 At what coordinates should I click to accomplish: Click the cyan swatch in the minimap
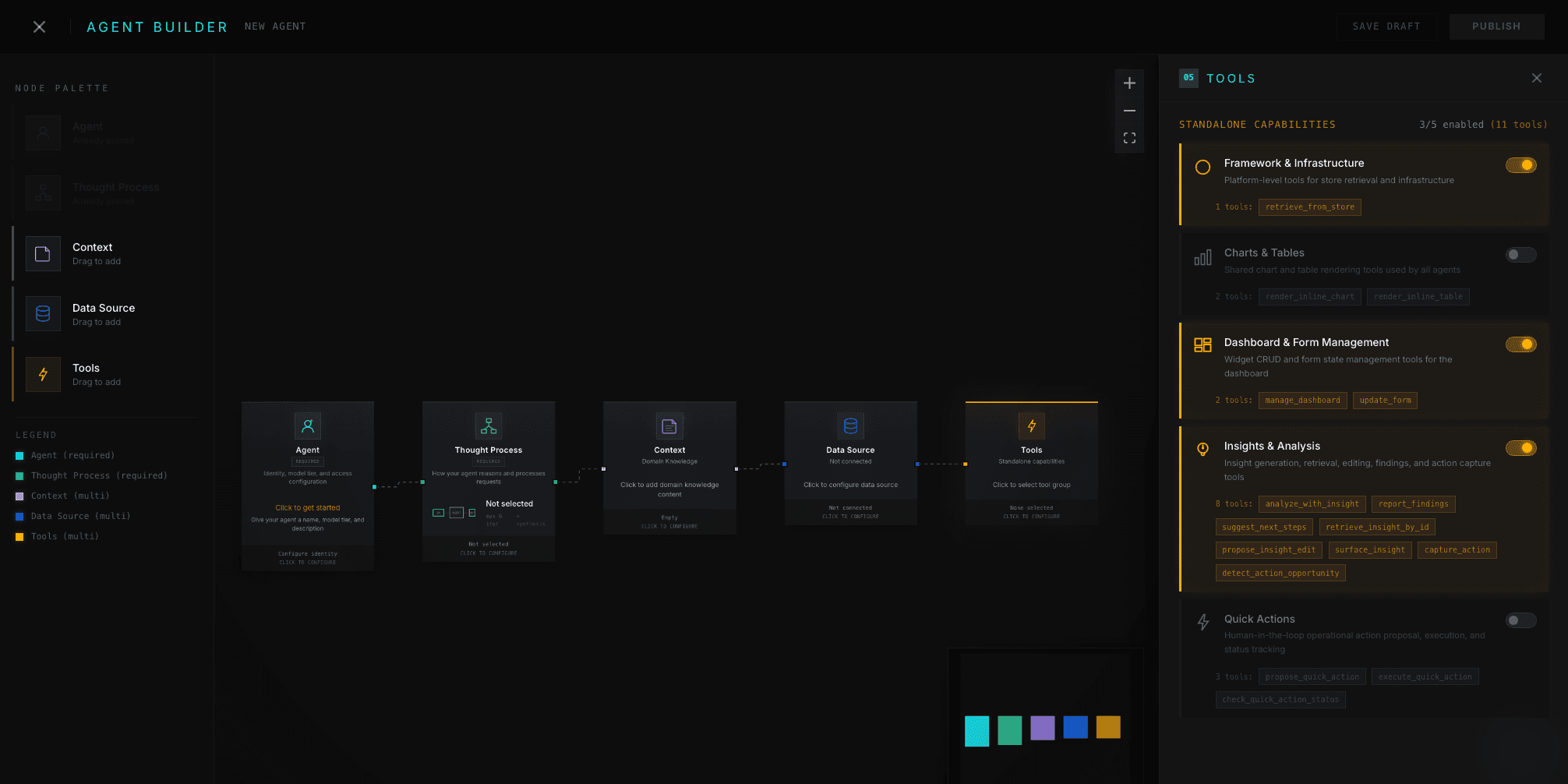pos(976,731)
